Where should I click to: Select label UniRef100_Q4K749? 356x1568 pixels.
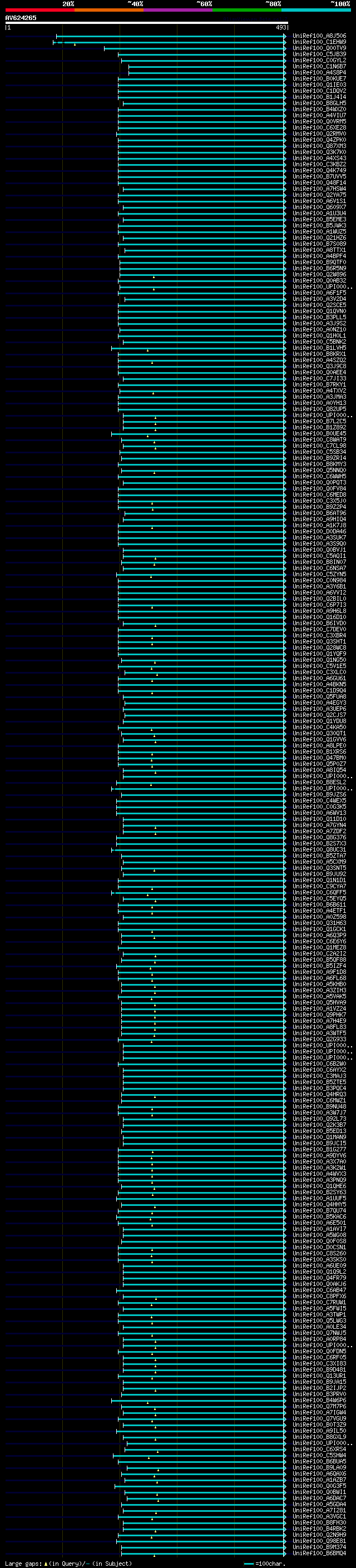point(319,170)
